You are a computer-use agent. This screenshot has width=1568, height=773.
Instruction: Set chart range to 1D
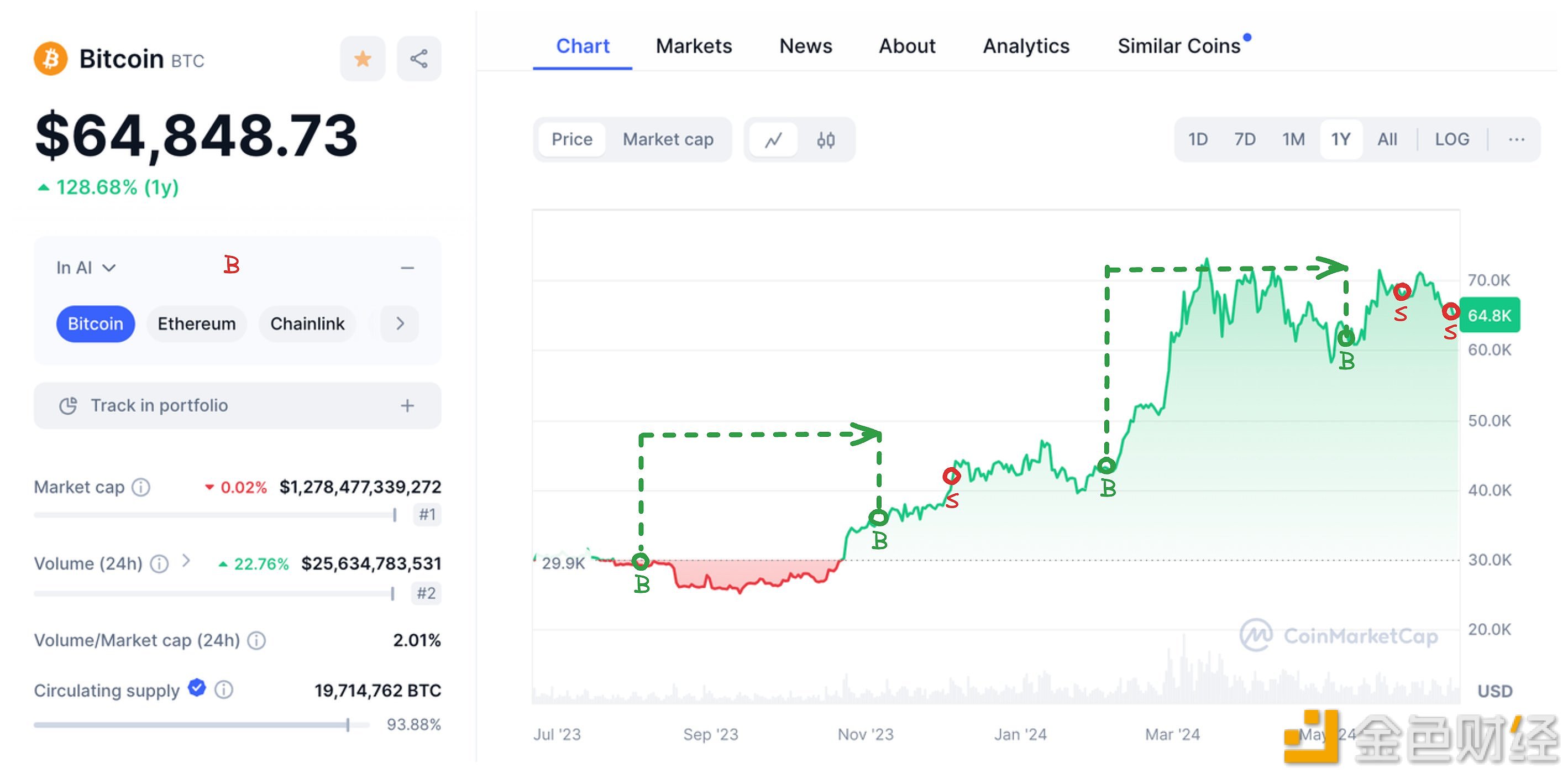click(1198, 139)
